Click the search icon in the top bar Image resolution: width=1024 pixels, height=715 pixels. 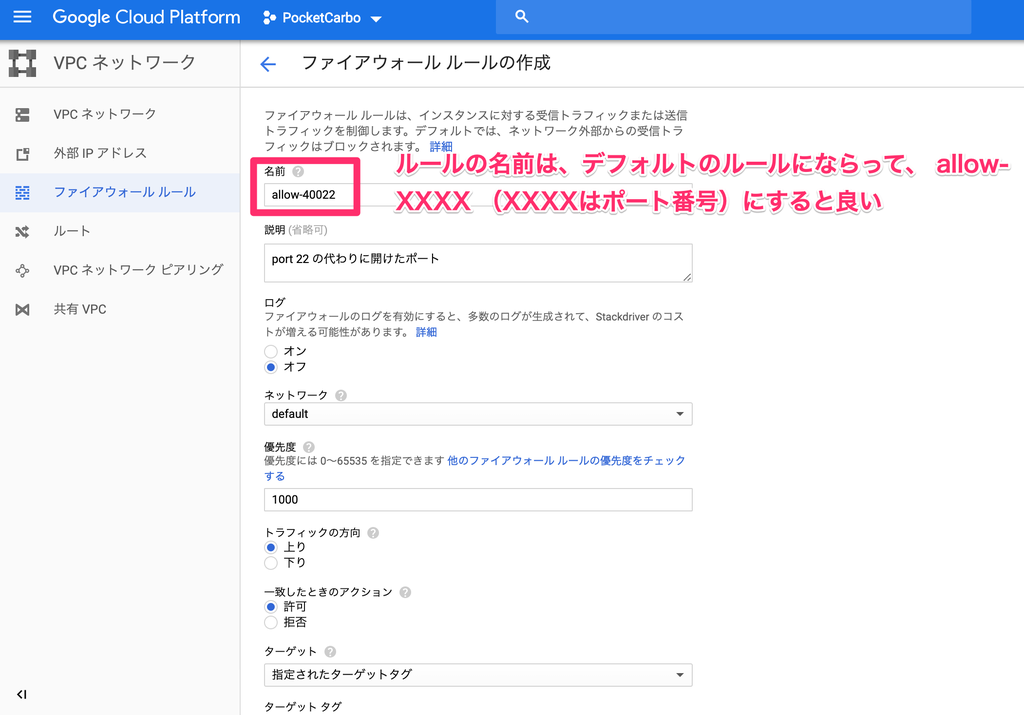point(521,17)
